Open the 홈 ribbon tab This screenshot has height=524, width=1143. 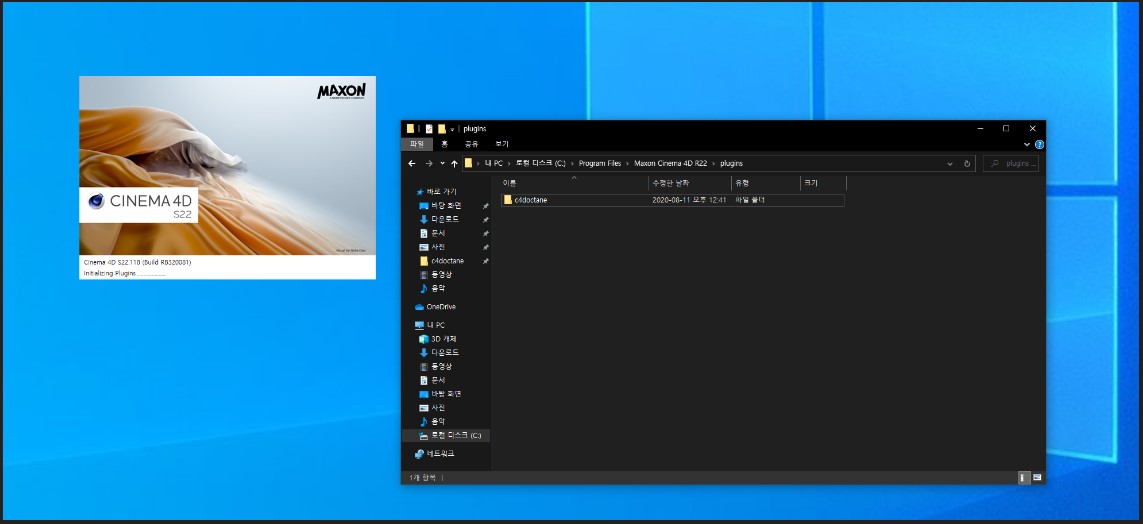(x=445, y=144)
